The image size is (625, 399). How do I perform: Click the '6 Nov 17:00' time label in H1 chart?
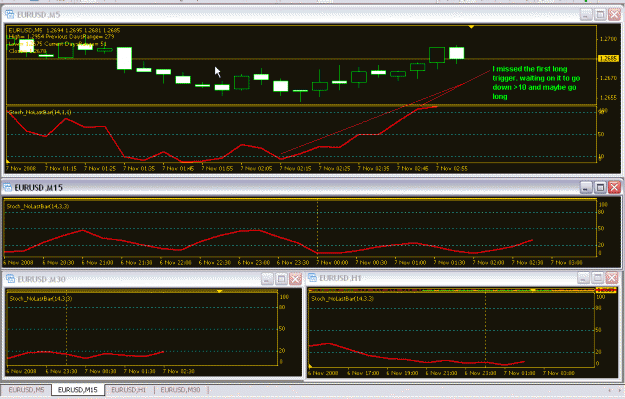[363, 373]
